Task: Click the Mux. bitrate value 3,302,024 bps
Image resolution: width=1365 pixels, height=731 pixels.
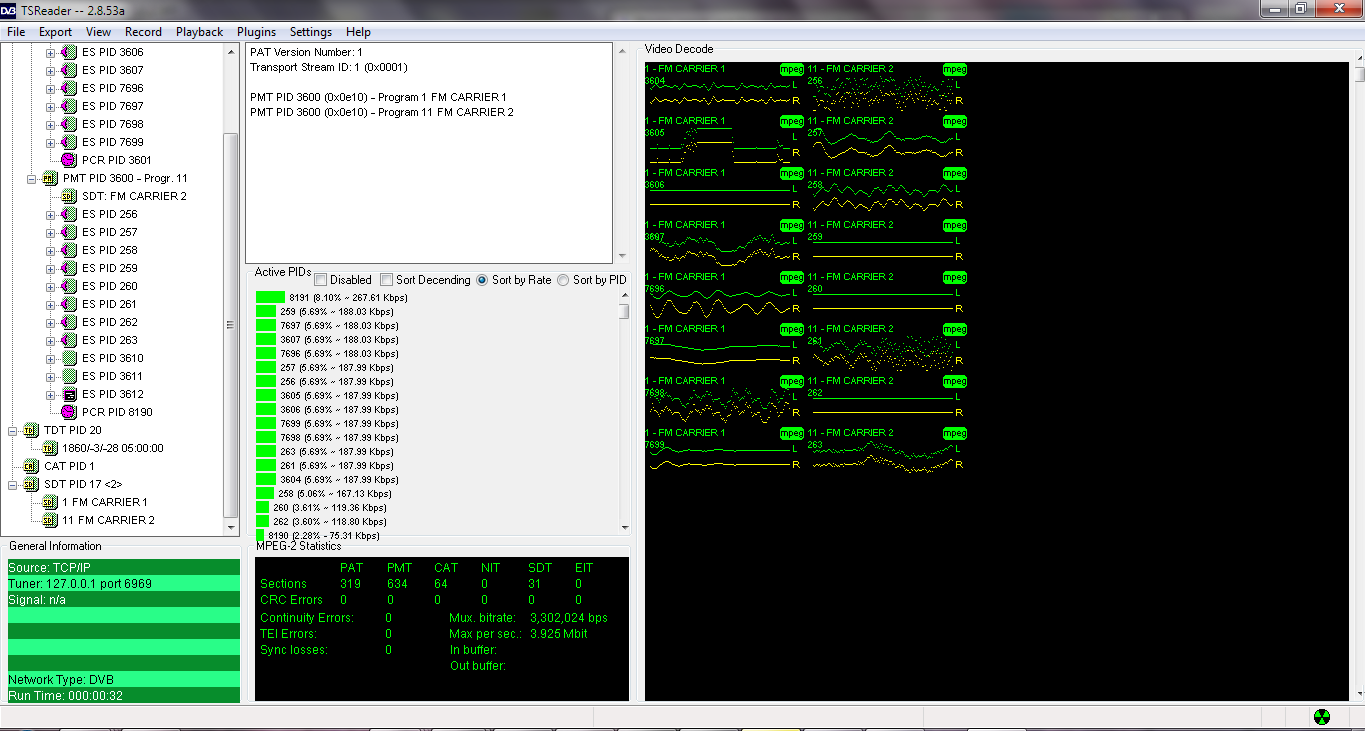Action: pos(569,618)
